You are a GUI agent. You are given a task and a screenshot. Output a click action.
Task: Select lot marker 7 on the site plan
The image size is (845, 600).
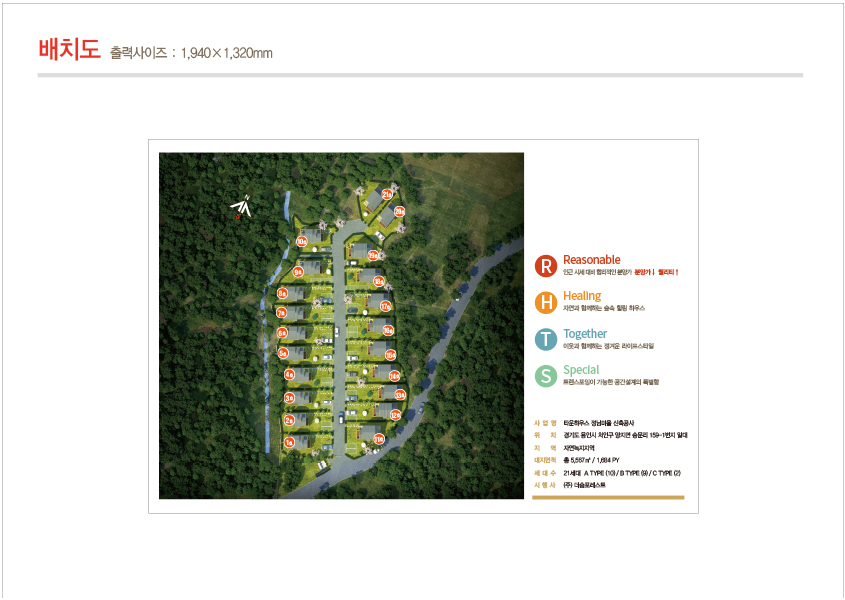(x=281, y=313)
